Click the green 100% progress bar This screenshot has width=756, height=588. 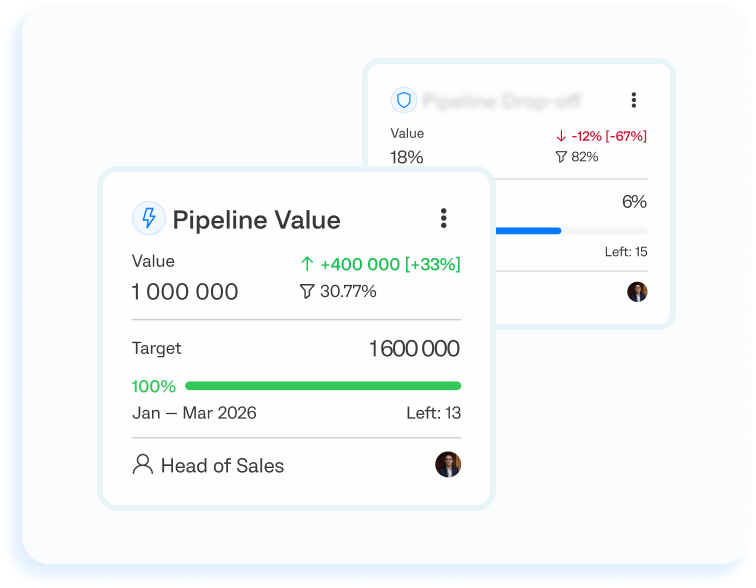pos(323,386)
